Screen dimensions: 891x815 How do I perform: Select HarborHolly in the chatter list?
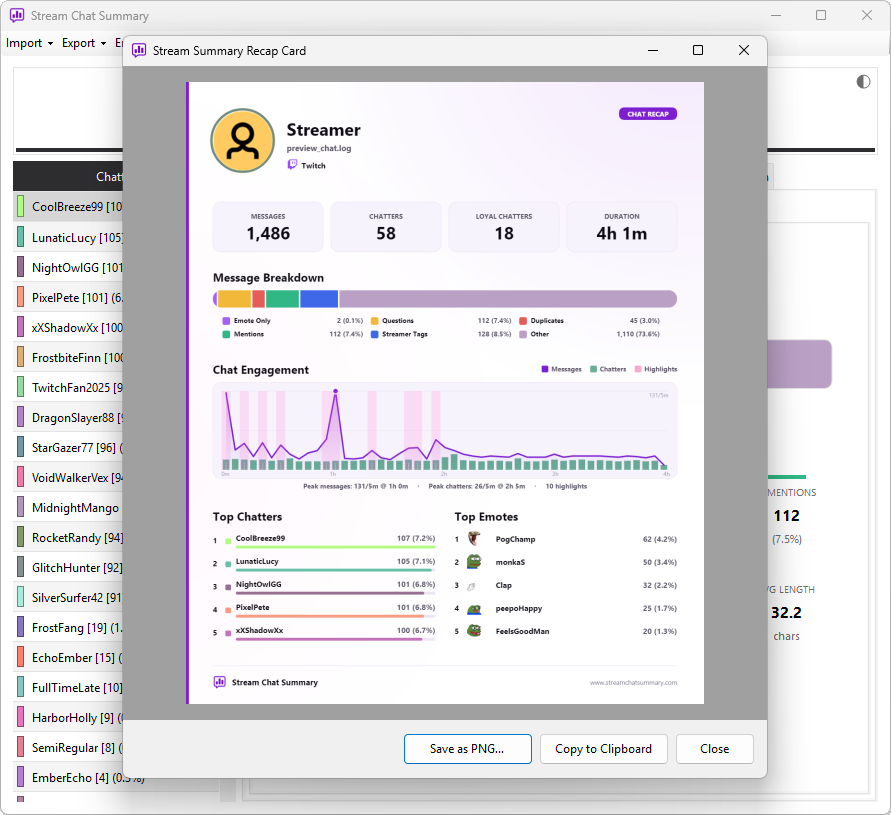click(x=68, y=718)
